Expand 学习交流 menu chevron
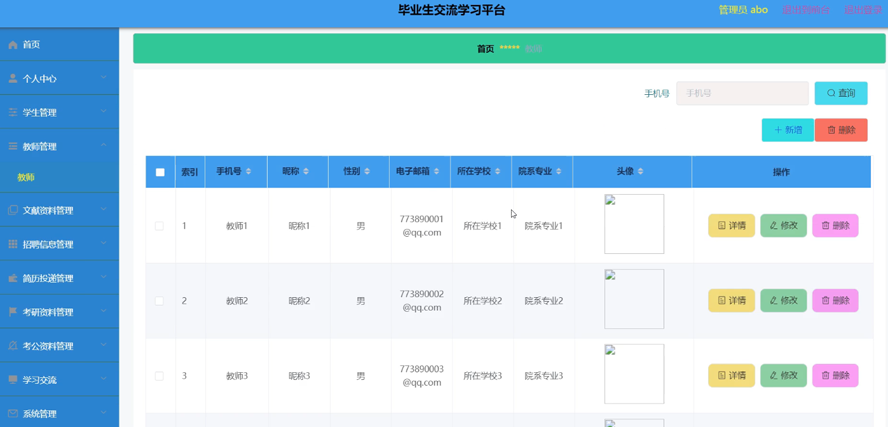Viewport: 888px width, 427px height. pos(104,379)
